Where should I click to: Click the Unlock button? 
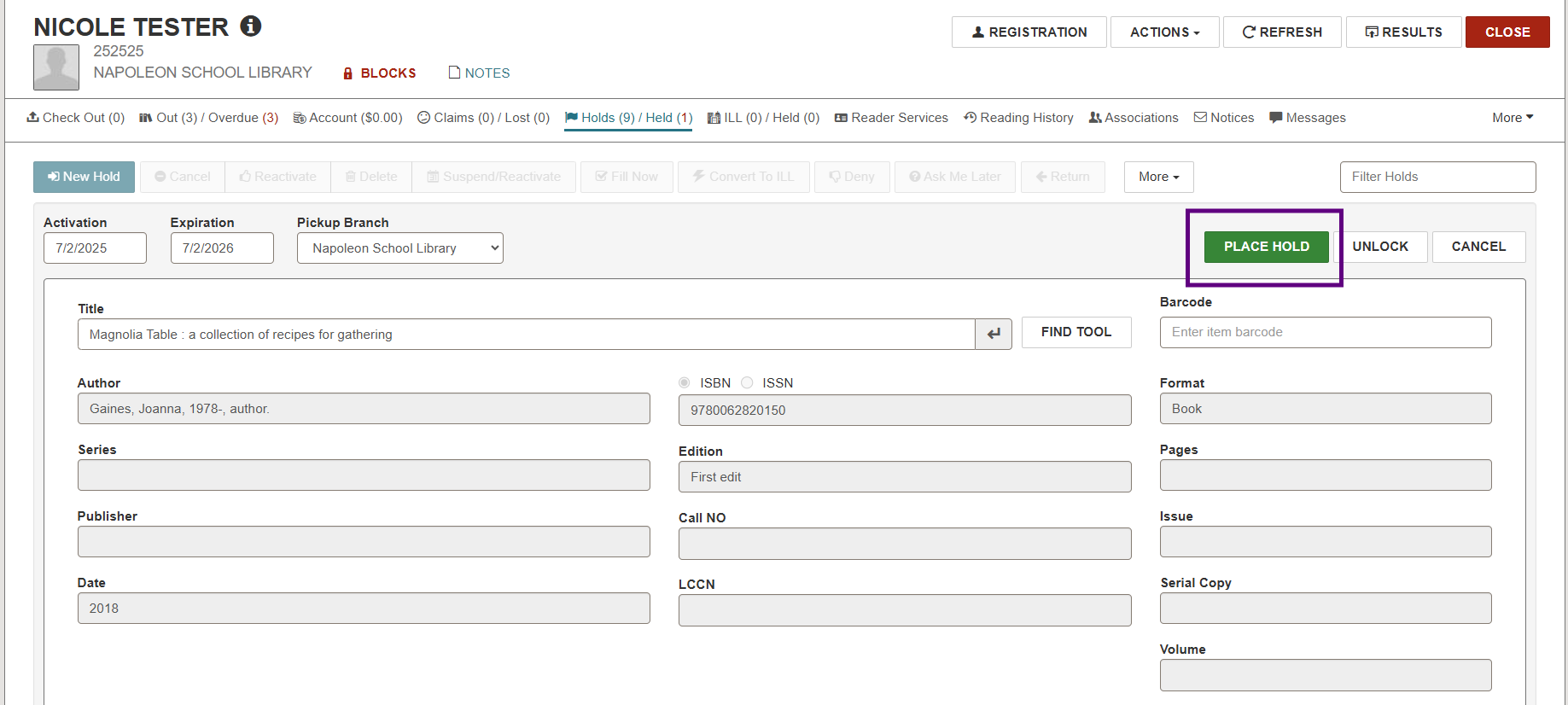point(1380,247)
